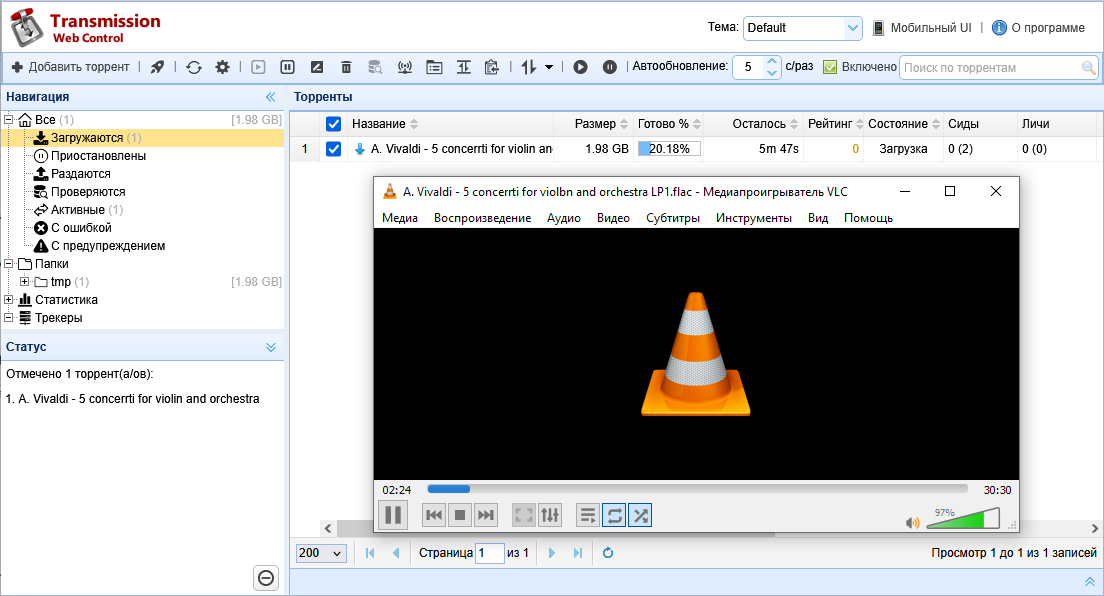Open the Тема theme dropdown
Image resolution: width=1104 pixels, height=596 pixels.
pos(802,28)
